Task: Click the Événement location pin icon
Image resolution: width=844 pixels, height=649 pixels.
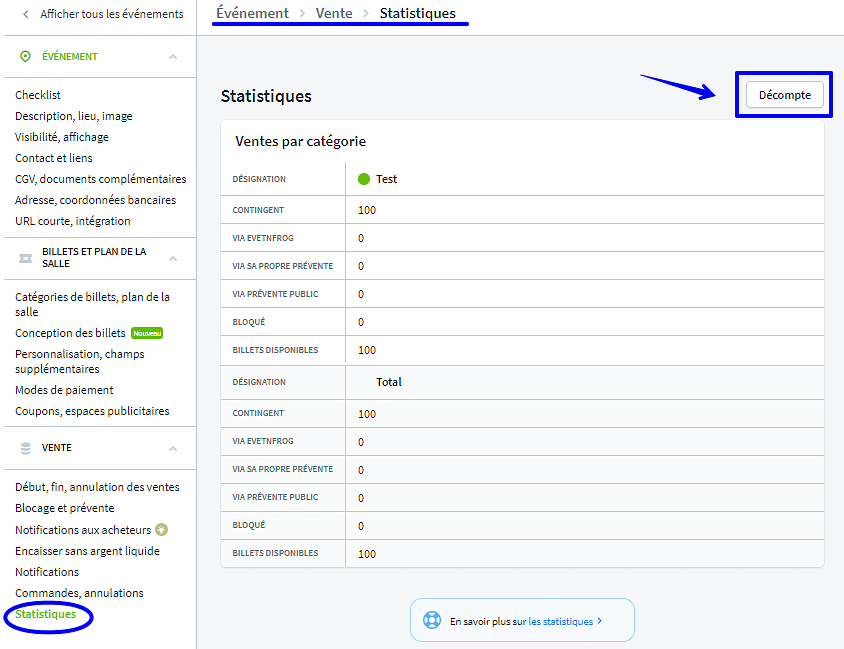Action: point(26,57)
